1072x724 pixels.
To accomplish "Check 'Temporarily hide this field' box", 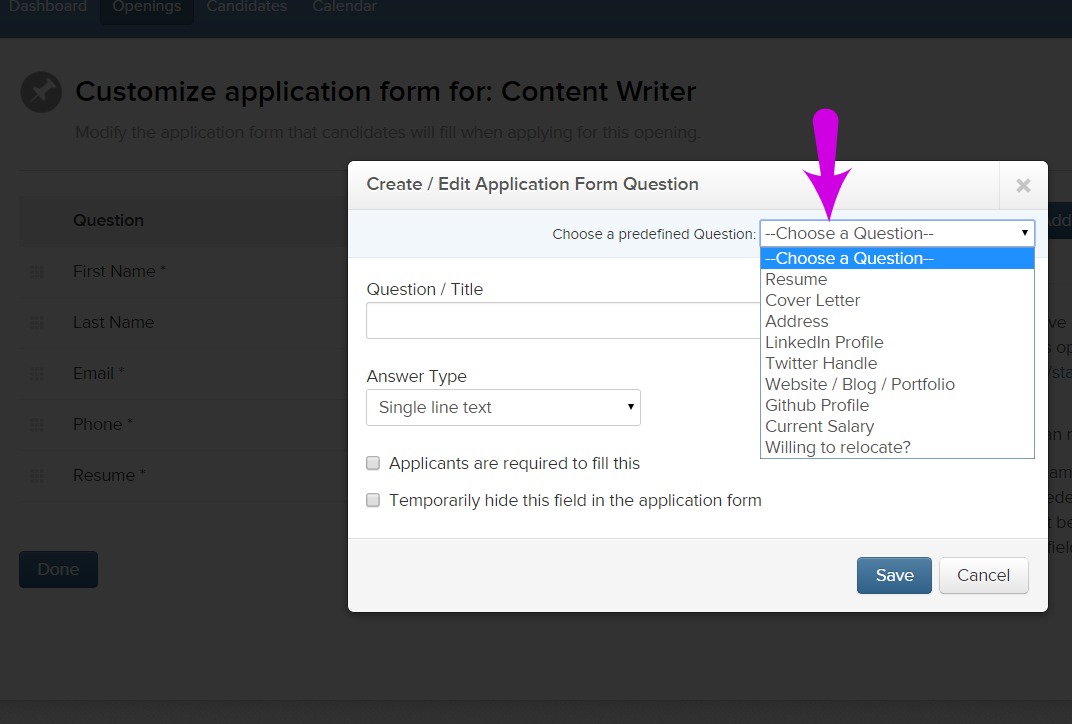I will (x=373, y=500).
